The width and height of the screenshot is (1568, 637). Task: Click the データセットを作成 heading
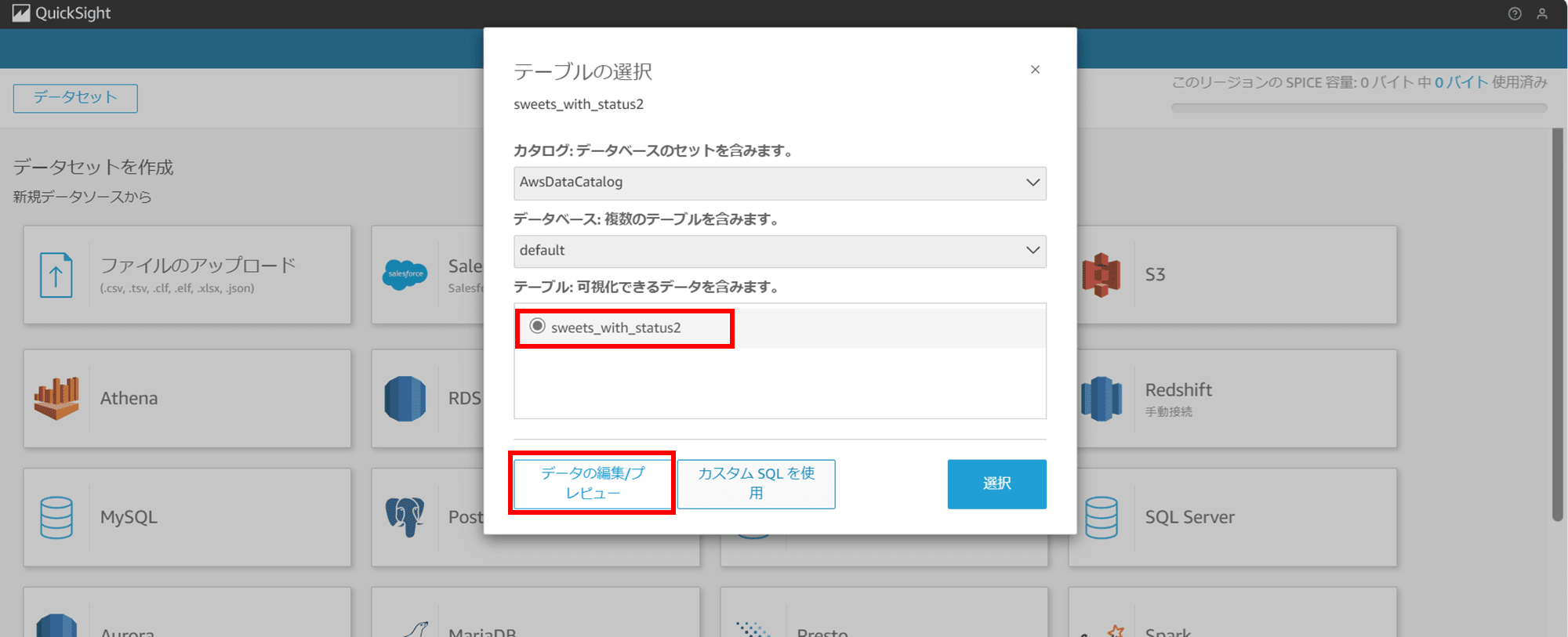click(93, 167)
